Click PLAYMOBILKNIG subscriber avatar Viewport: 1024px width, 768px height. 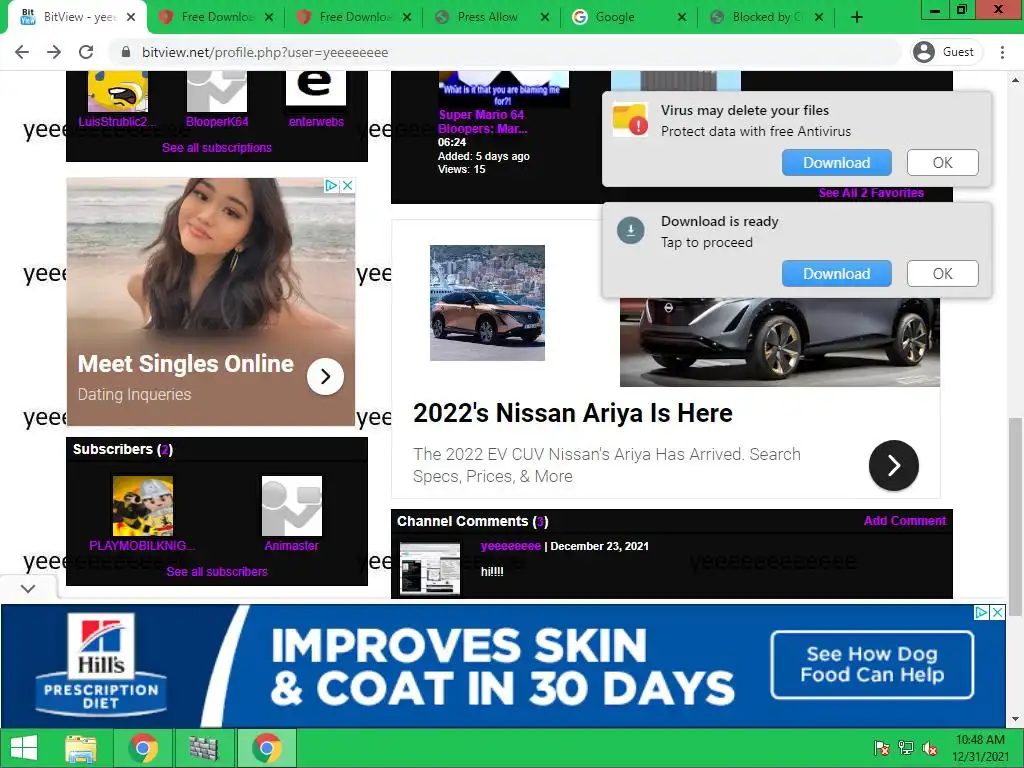(x=143, y=506)
